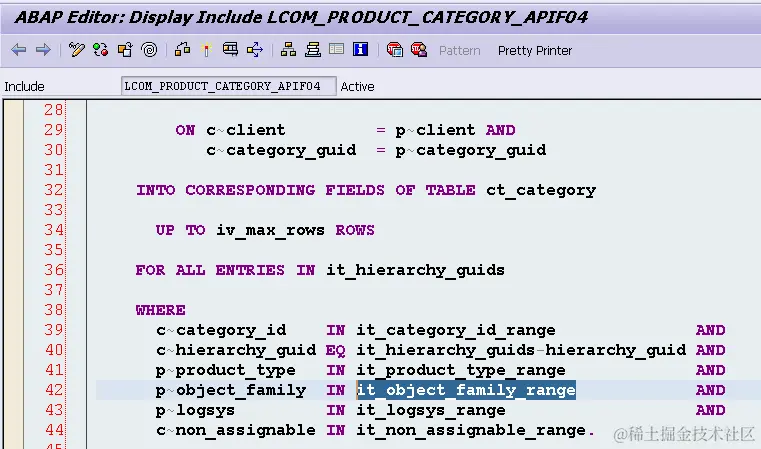Click it_hierarchy_guids on FOR ALL ENTRIES line

tap(415, 270)
